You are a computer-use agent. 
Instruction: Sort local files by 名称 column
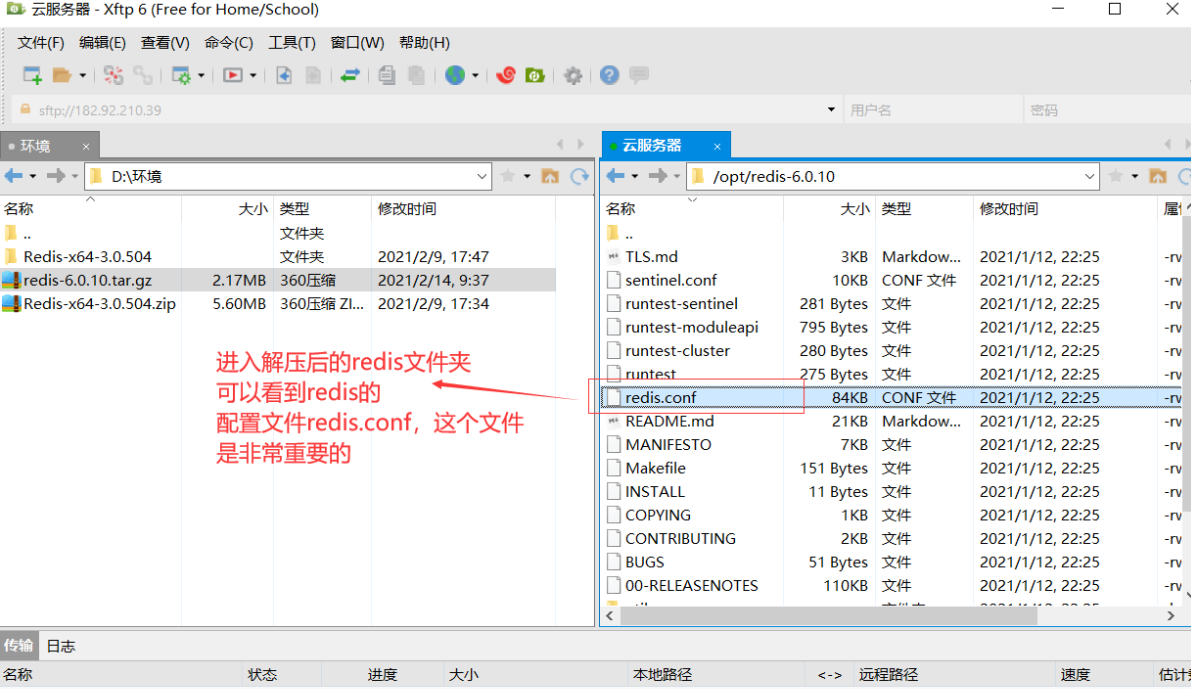[91, 209]
